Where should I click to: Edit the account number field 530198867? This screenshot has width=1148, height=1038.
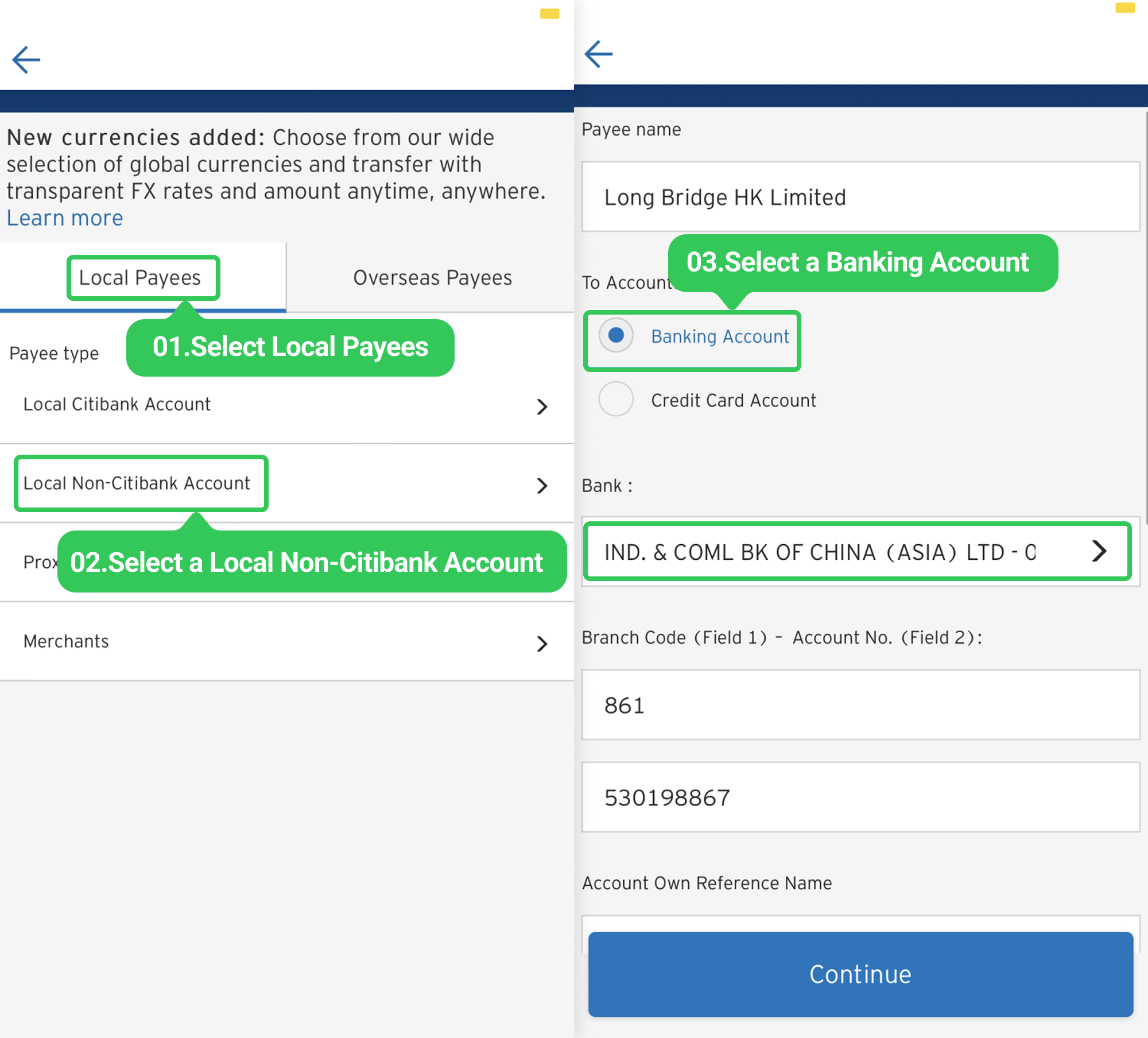(860, 797)
